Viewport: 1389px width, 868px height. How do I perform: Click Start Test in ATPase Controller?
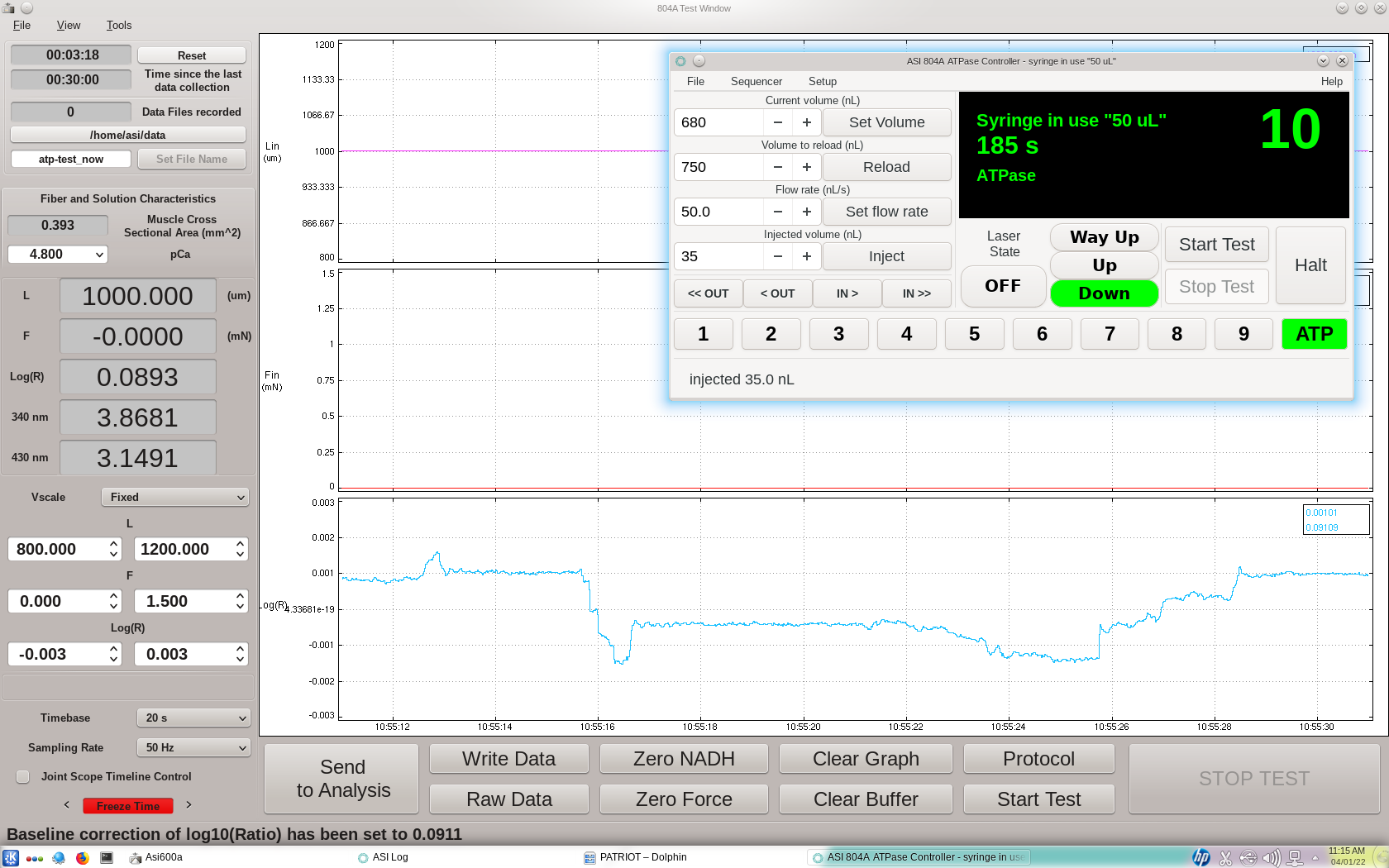(x=1216, y=245)
